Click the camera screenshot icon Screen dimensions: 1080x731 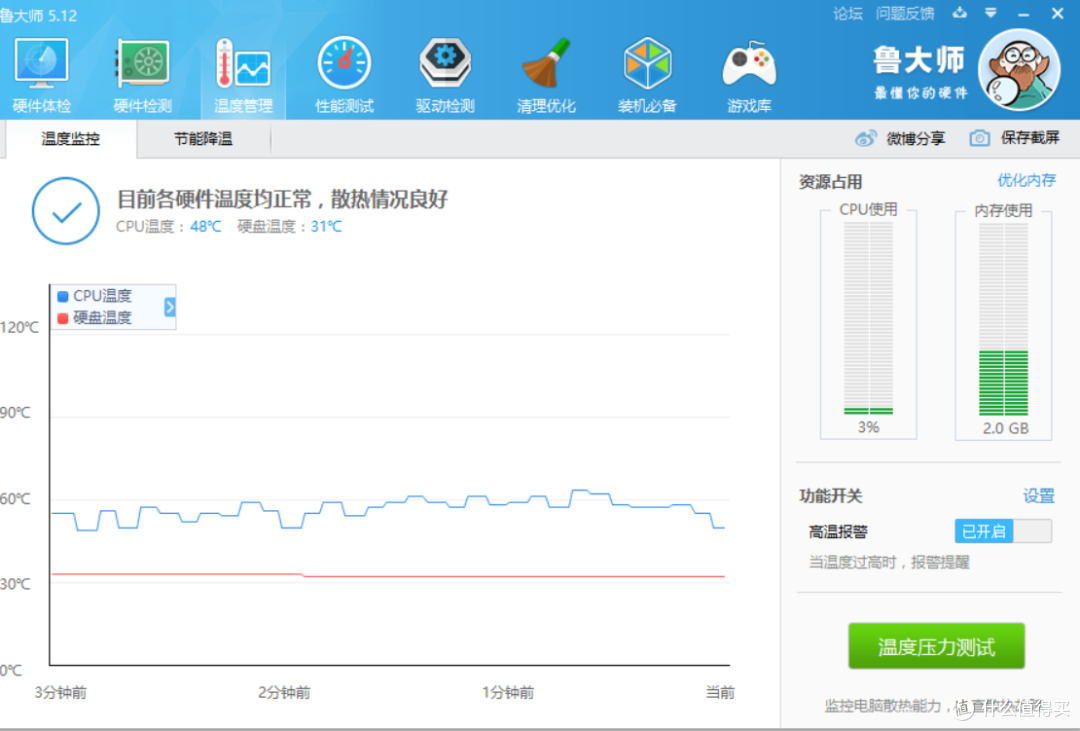pos(979,138)
